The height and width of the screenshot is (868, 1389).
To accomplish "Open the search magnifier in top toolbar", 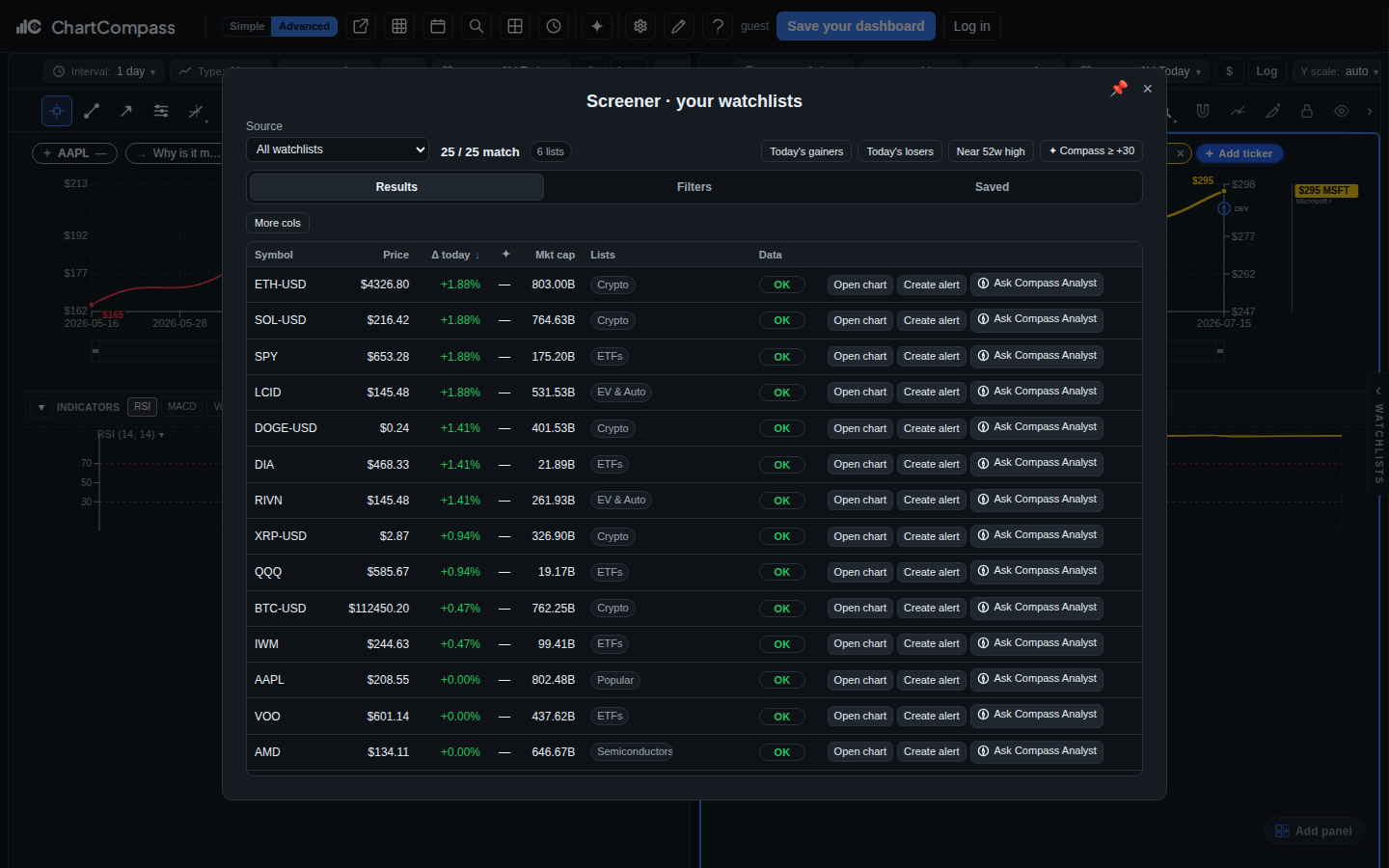I will pos(477,26).
